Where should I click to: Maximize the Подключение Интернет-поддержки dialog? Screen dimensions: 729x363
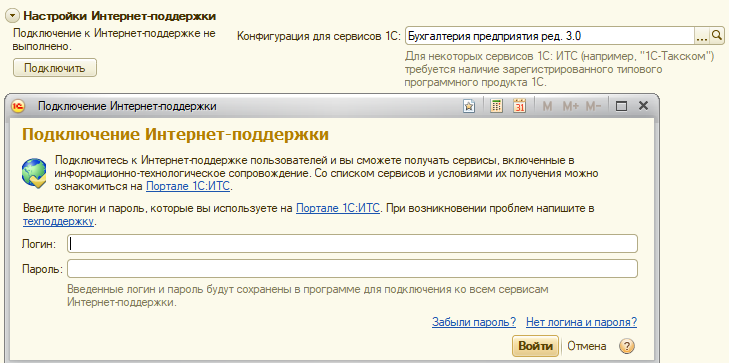coord(621,106)
